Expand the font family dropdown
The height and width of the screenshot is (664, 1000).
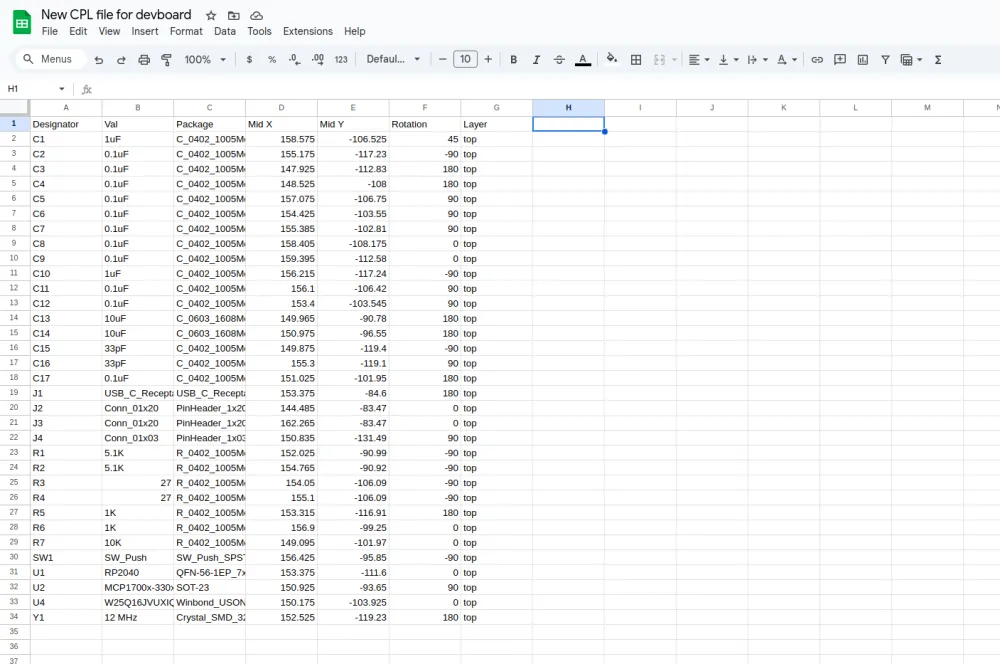click(393, 60)
